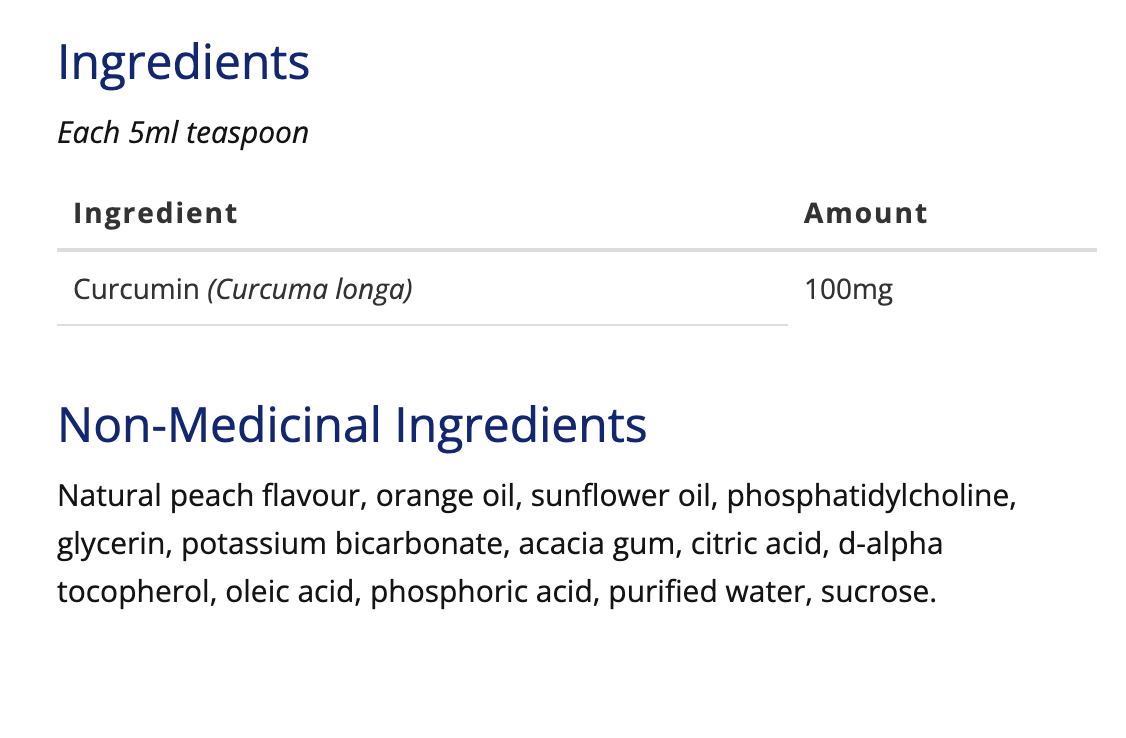Click the italic "(Curcuma longa)" text
The image size is (1126, 738).
pos(310,290)
